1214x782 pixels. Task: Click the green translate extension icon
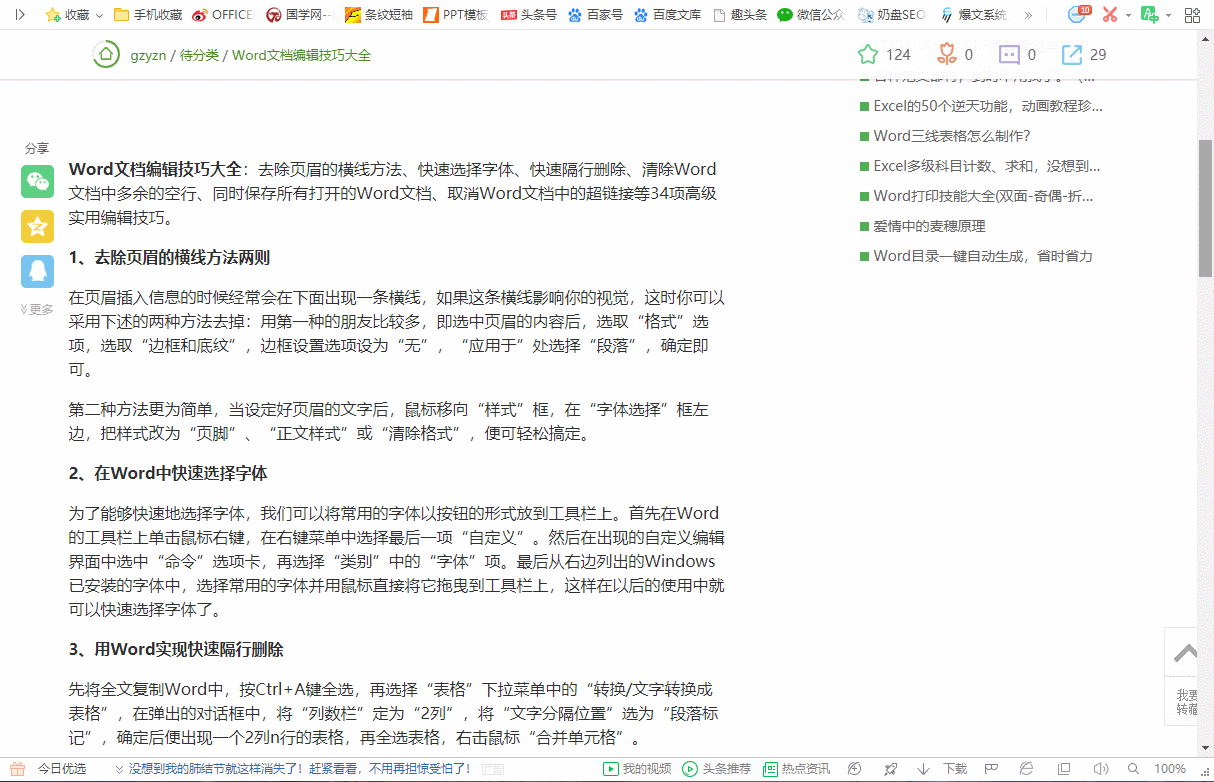1150,15
